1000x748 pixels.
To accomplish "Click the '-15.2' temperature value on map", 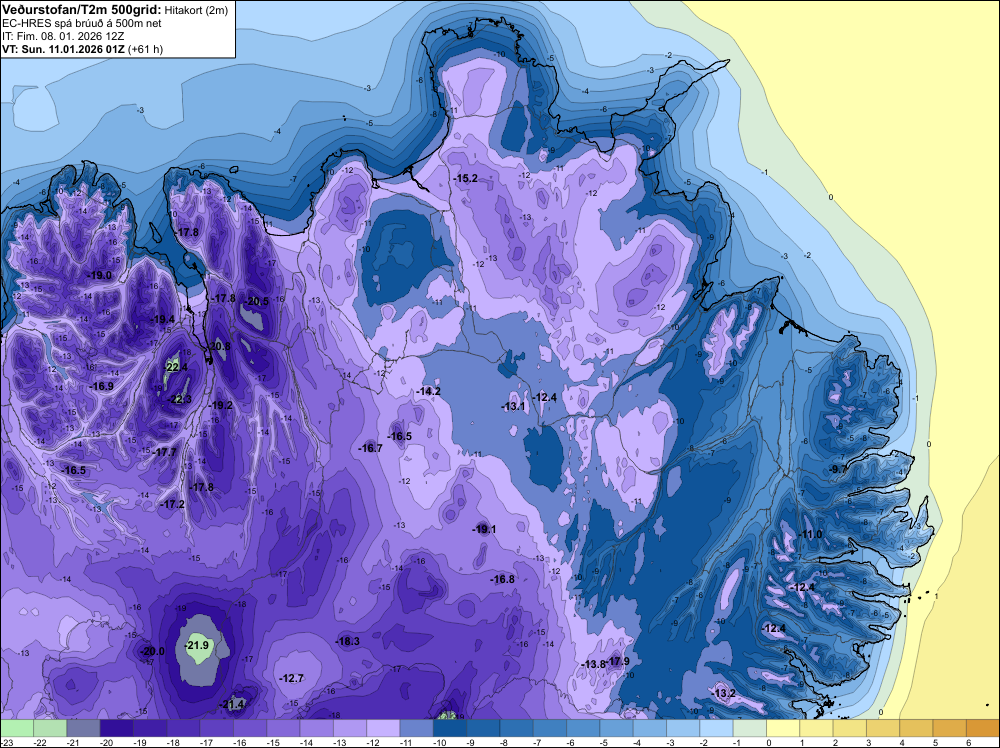I will (x=466, y=179).
